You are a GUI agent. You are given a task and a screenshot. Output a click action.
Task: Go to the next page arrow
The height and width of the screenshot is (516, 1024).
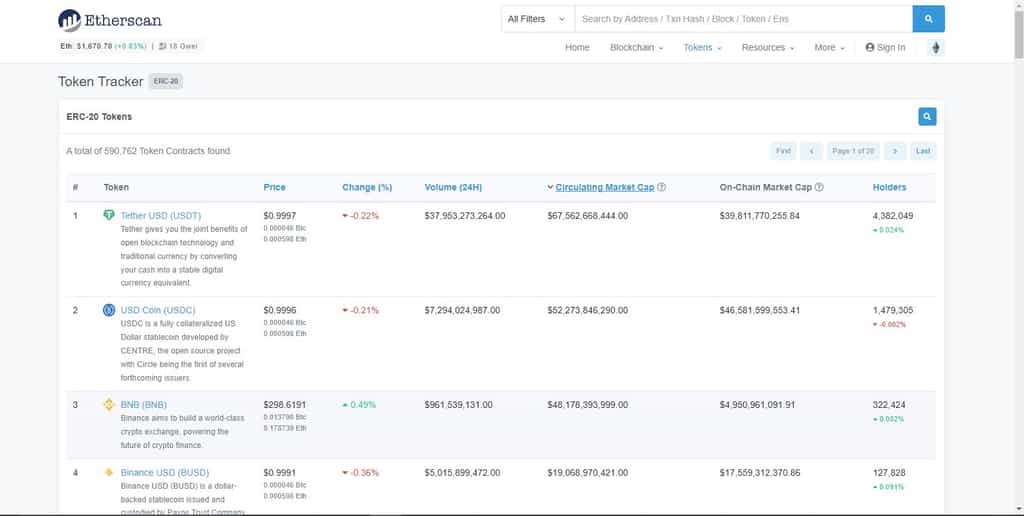(x=895, y=151)
